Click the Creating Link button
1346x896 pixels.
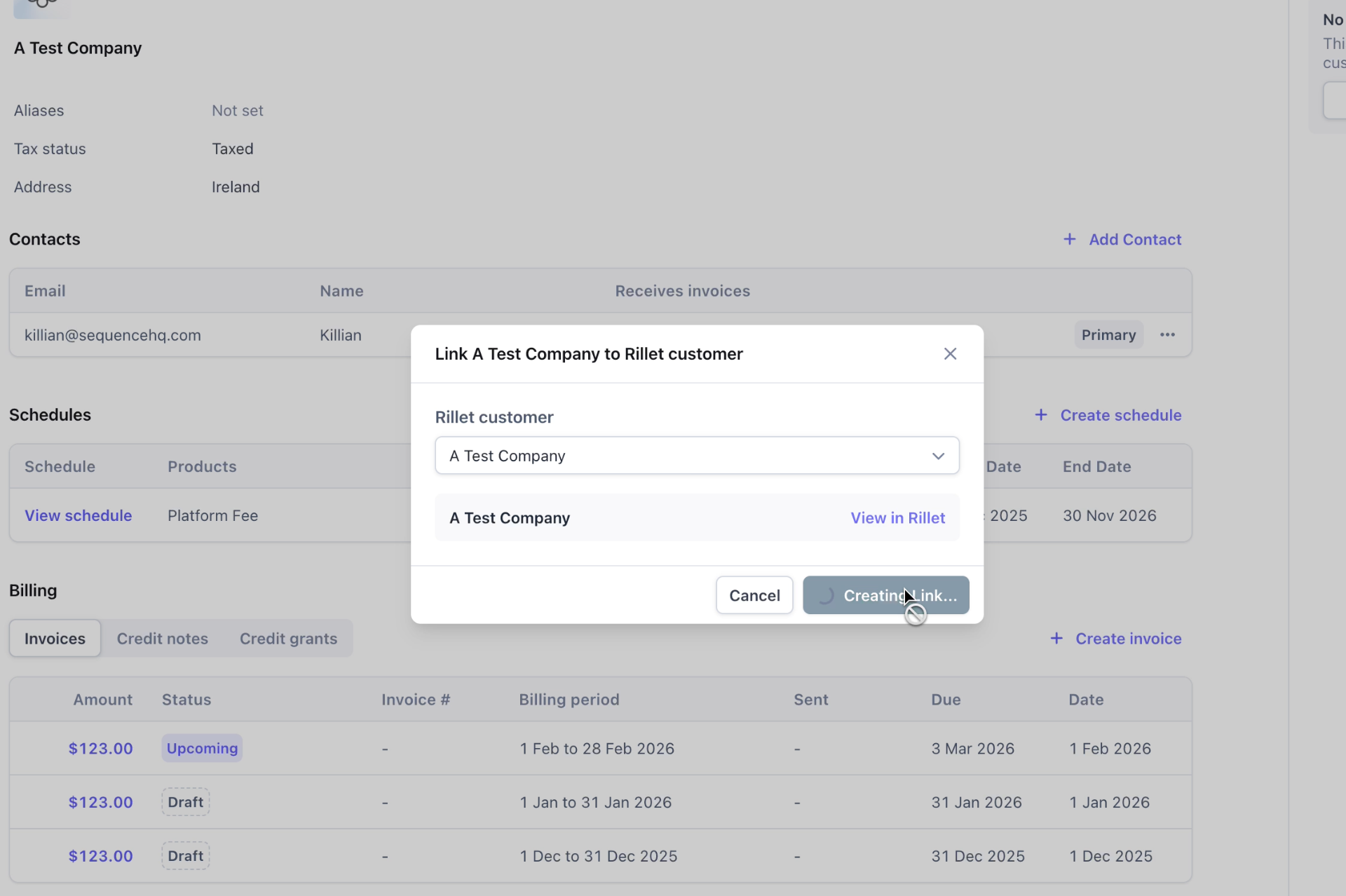(885, 595)
